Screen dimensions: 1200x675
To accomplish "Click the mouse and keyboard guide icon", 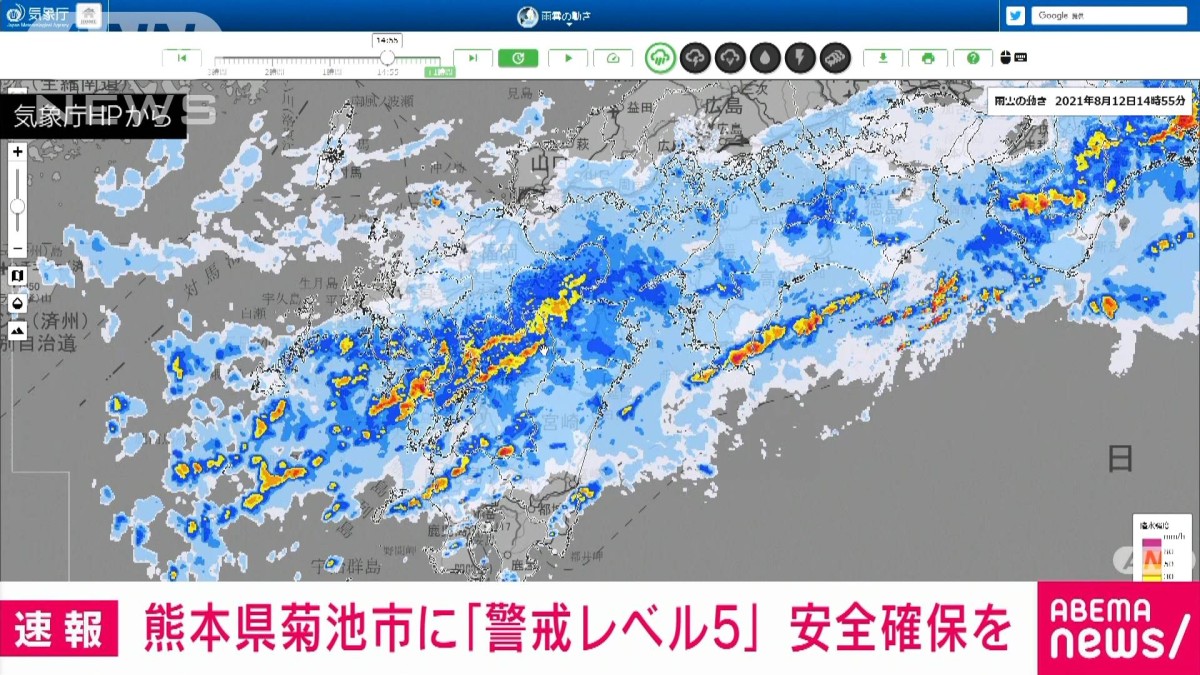I will [x=1013, y=58].
